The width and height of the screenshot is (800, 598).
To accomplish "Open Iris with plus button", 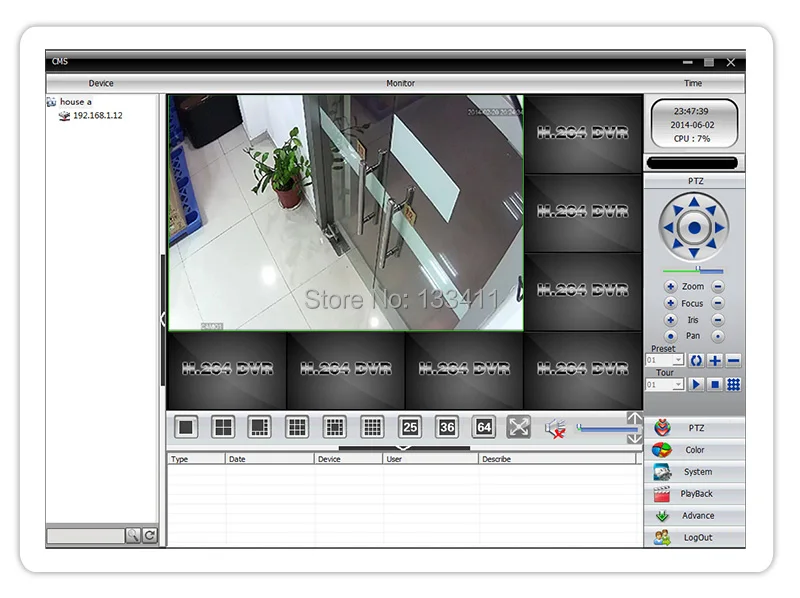I will click(x=670, y=320).
